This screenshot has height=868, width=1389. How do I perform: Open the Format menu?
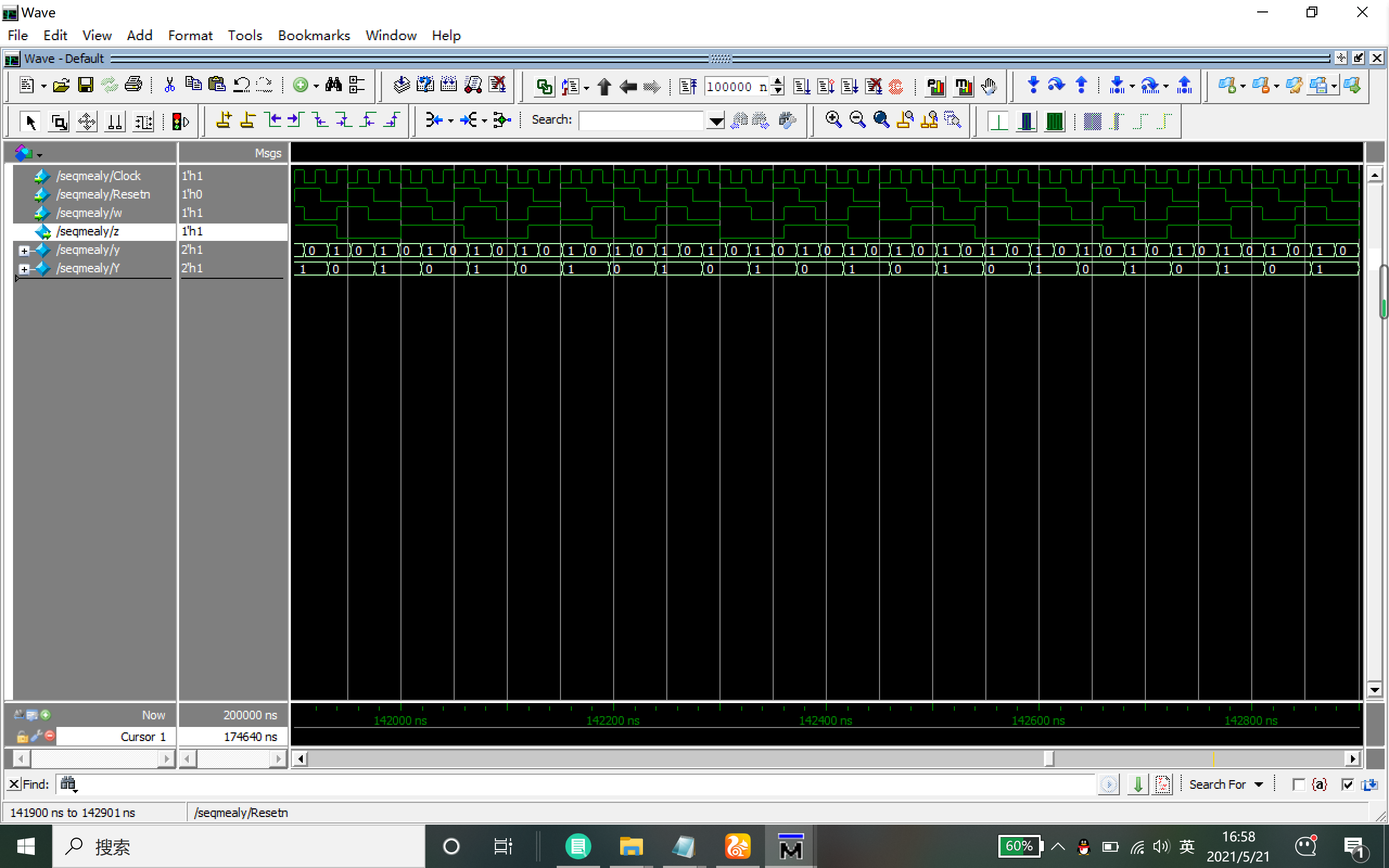click(x=190, y=36)
